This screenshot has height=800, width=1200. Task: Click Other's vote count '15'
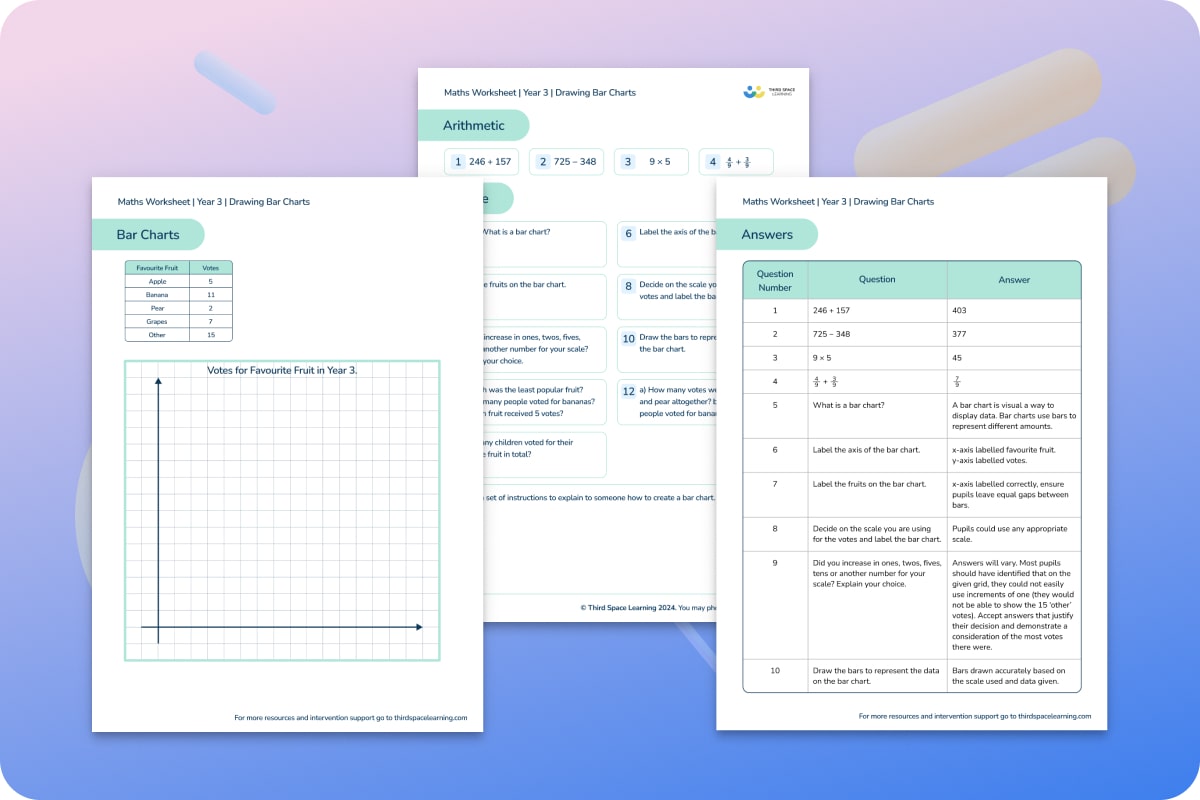(211, 335)
